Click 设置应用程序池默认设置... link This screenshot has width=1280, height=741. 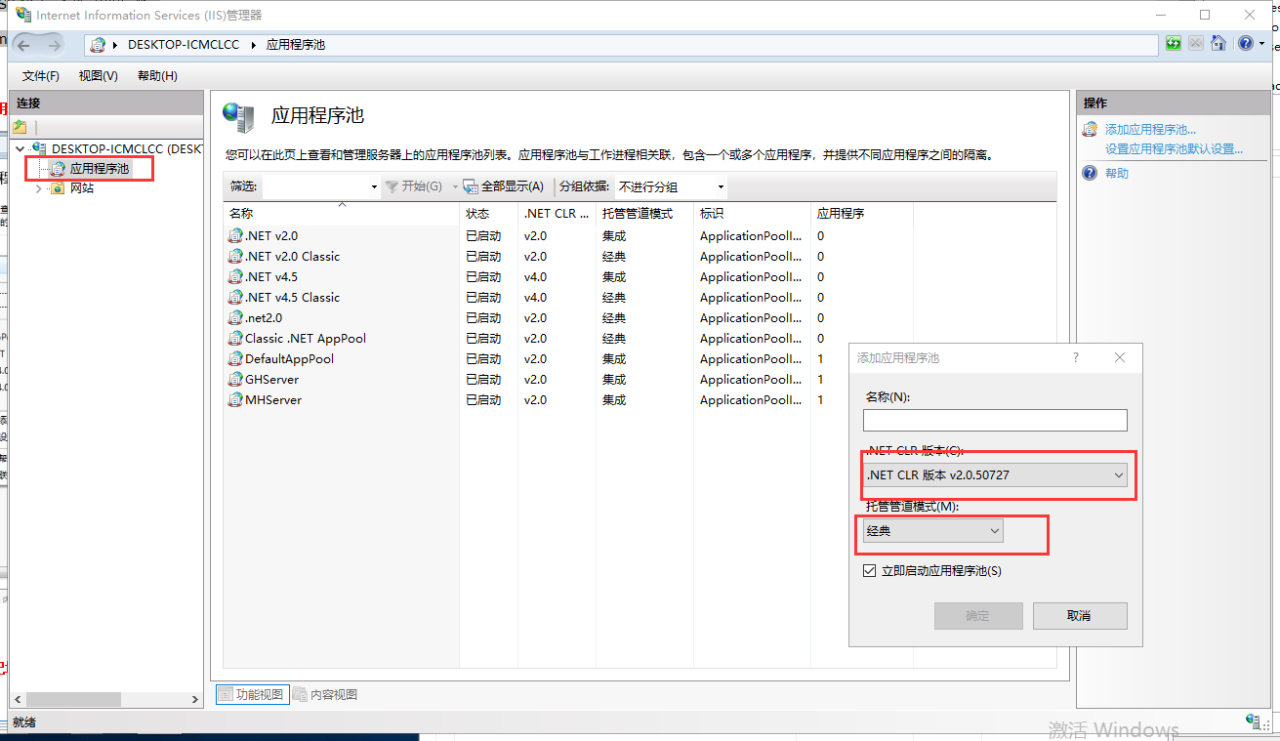[1174, 149]
